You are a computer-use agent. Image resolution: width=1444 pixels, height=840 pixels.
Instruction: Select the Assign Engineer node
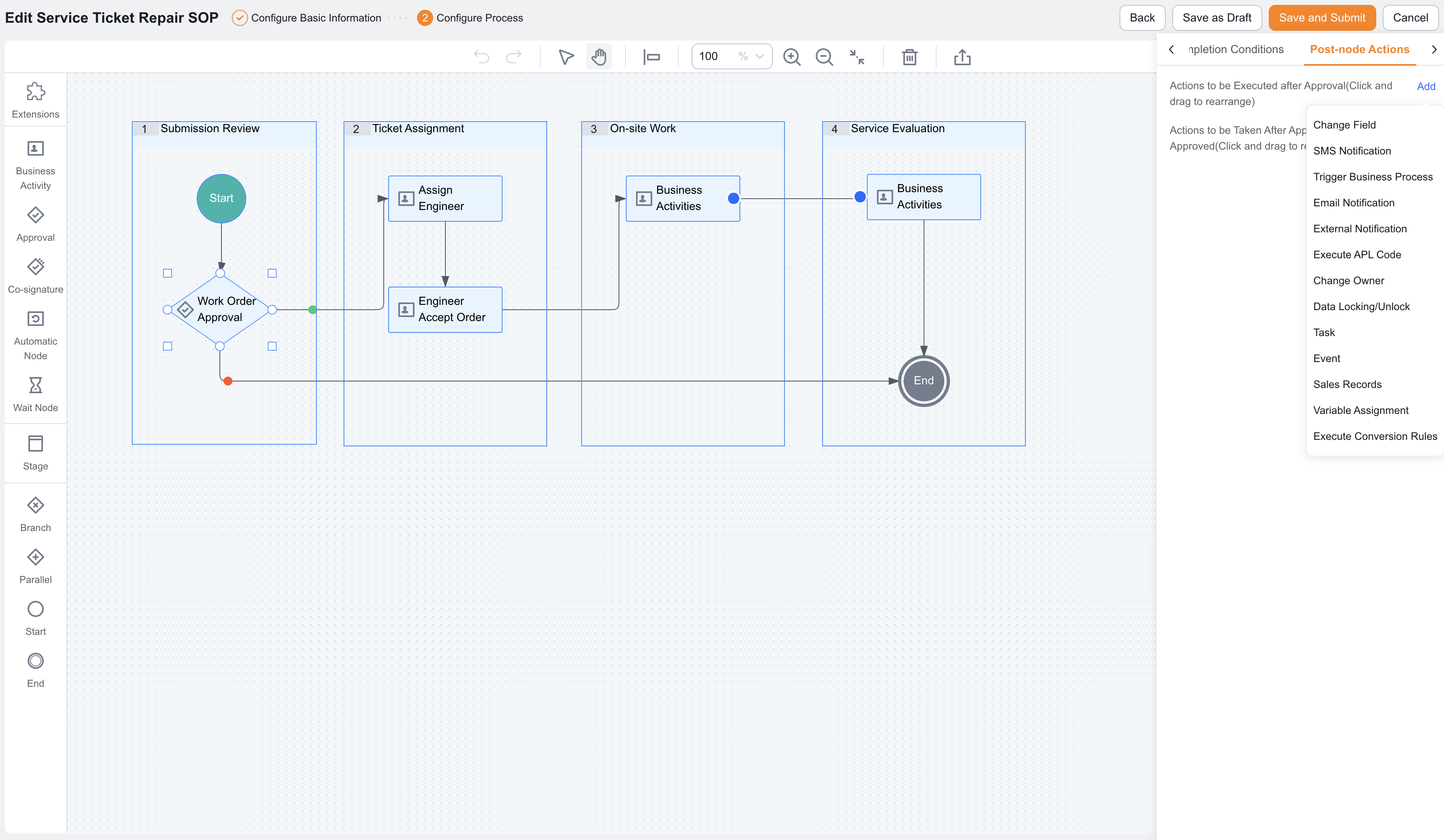tap(445, 199)
